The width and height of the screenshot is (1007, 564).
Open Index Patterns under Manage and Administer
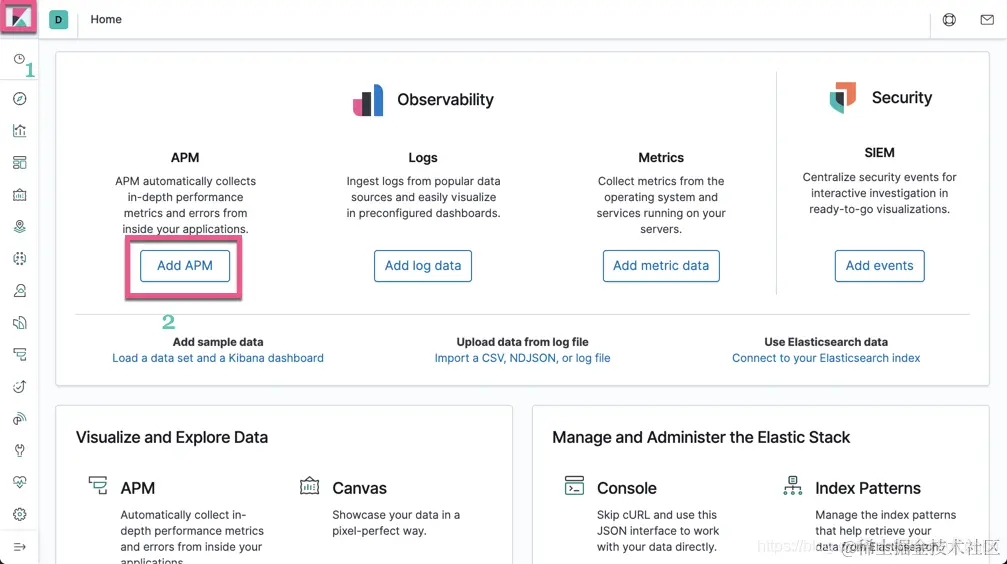[x=868, y=488]
